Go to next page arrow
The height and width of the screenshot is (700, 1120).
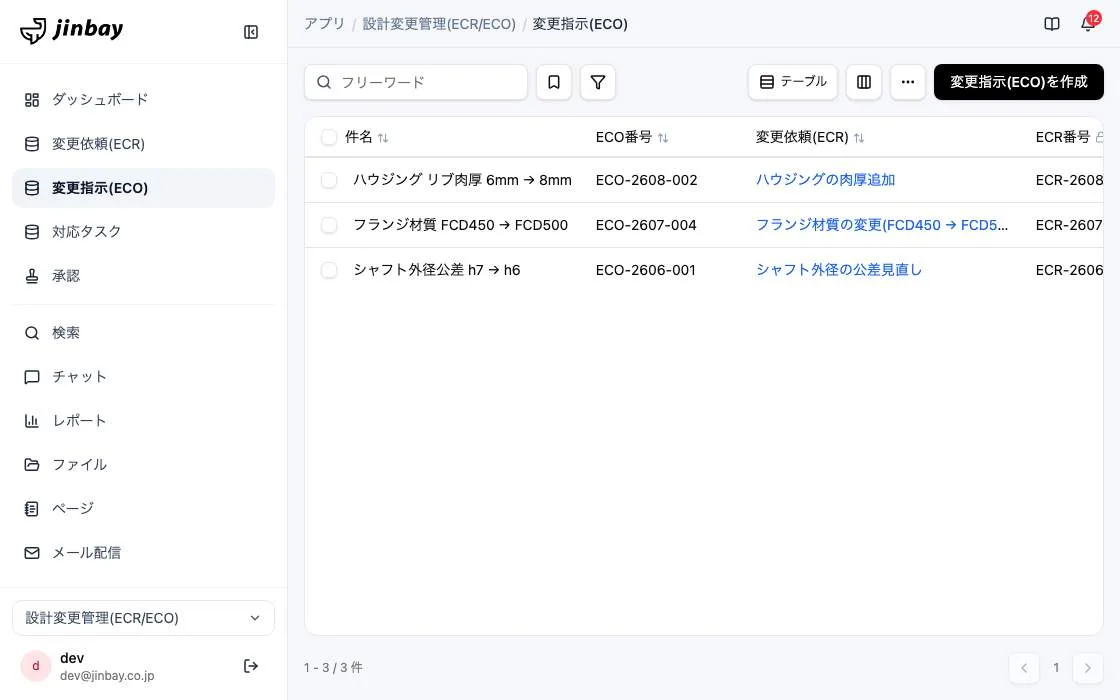click(1088, 668)
